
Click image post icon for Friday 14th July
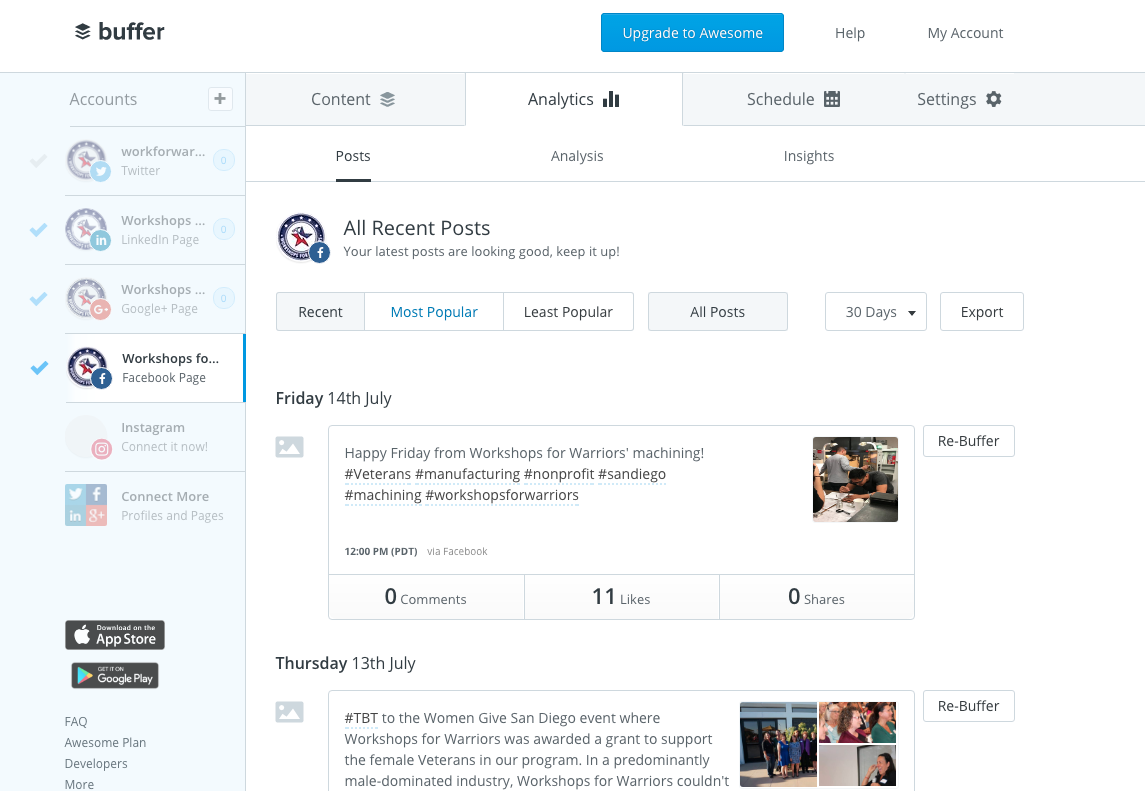click(x=289, y=447)
